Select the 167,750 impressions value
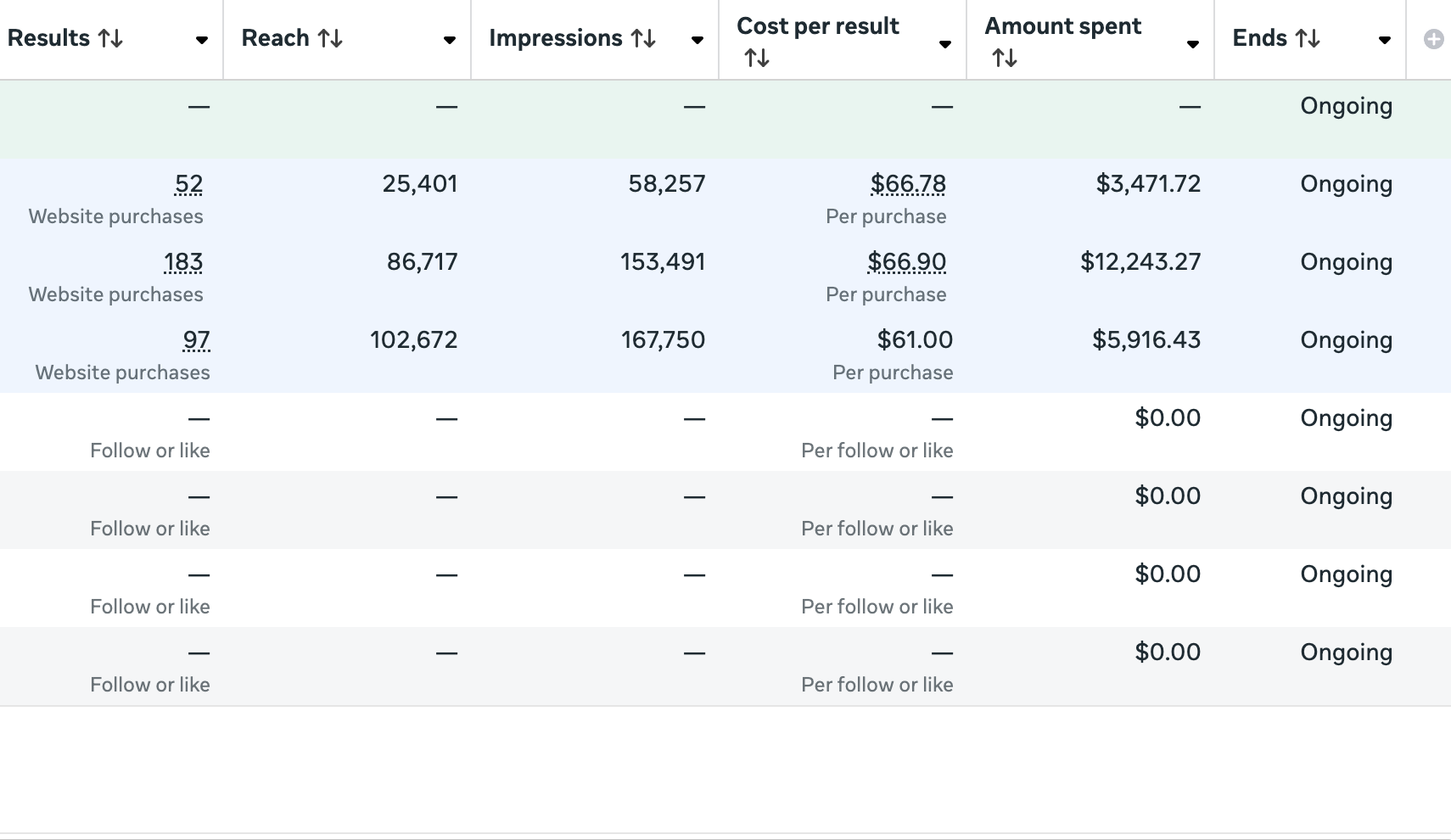The width and height of the screenshot is (1451, 840). point(663,340)
